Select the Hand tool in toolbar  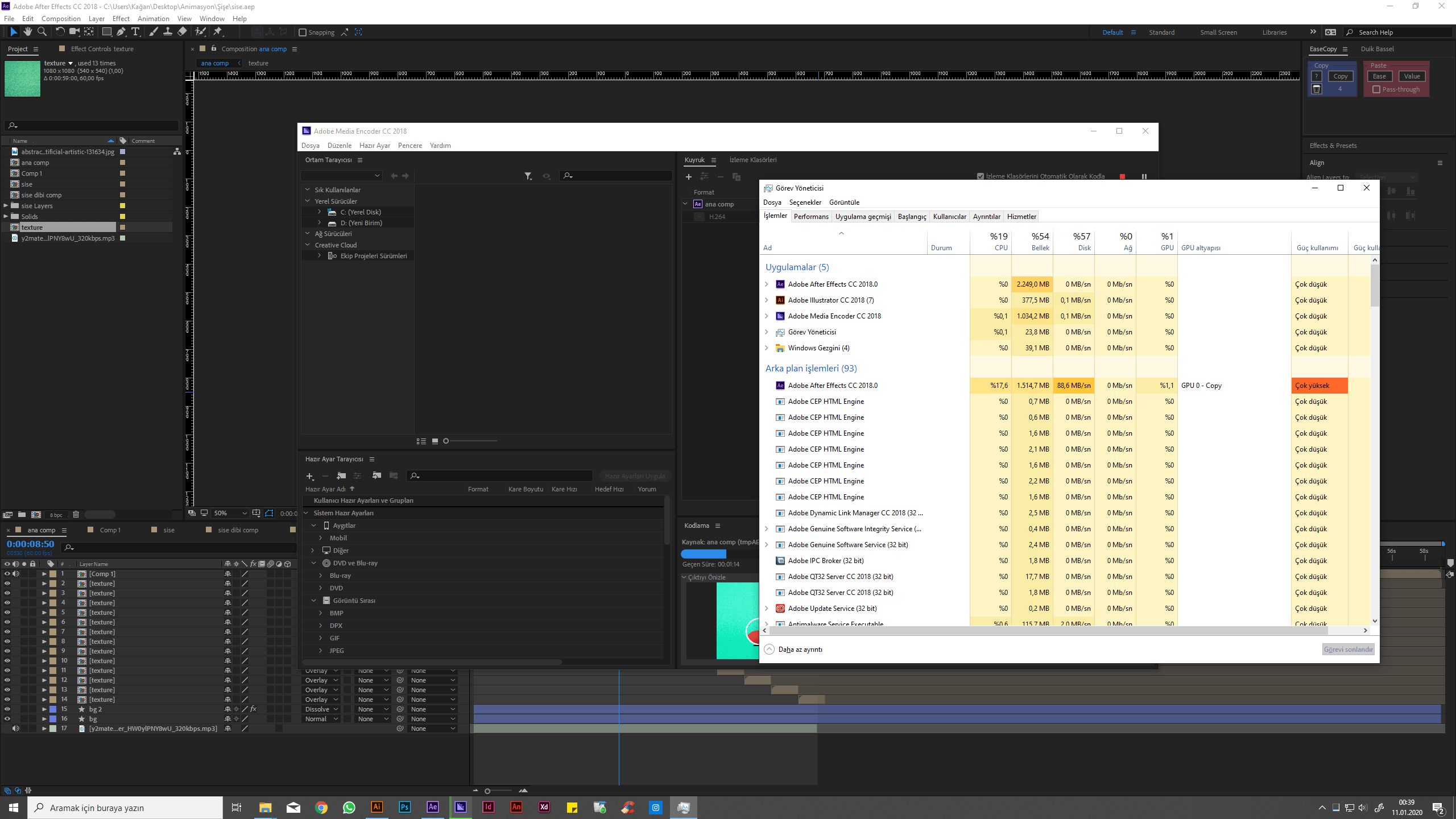(x=27, y=32)
